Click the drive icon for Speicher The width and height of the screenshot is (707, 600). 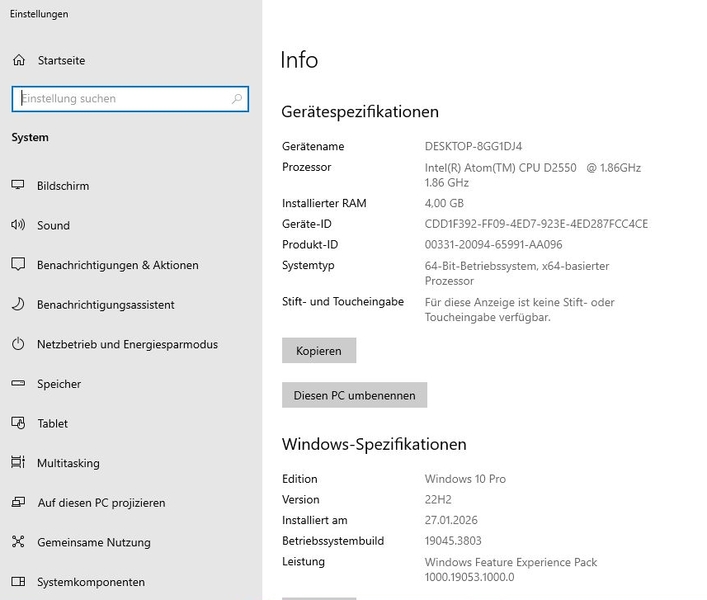pyautogui.click(x=18, y=384)
